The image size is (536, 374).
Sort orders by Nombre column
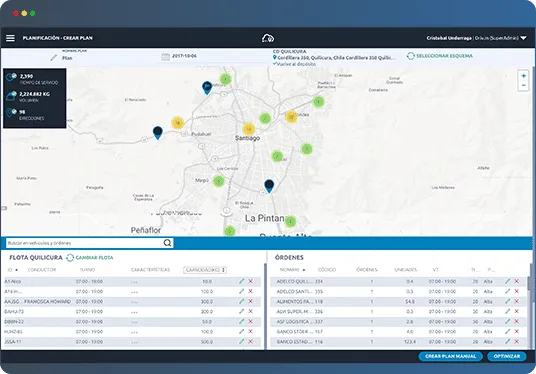tap(292, 270)
